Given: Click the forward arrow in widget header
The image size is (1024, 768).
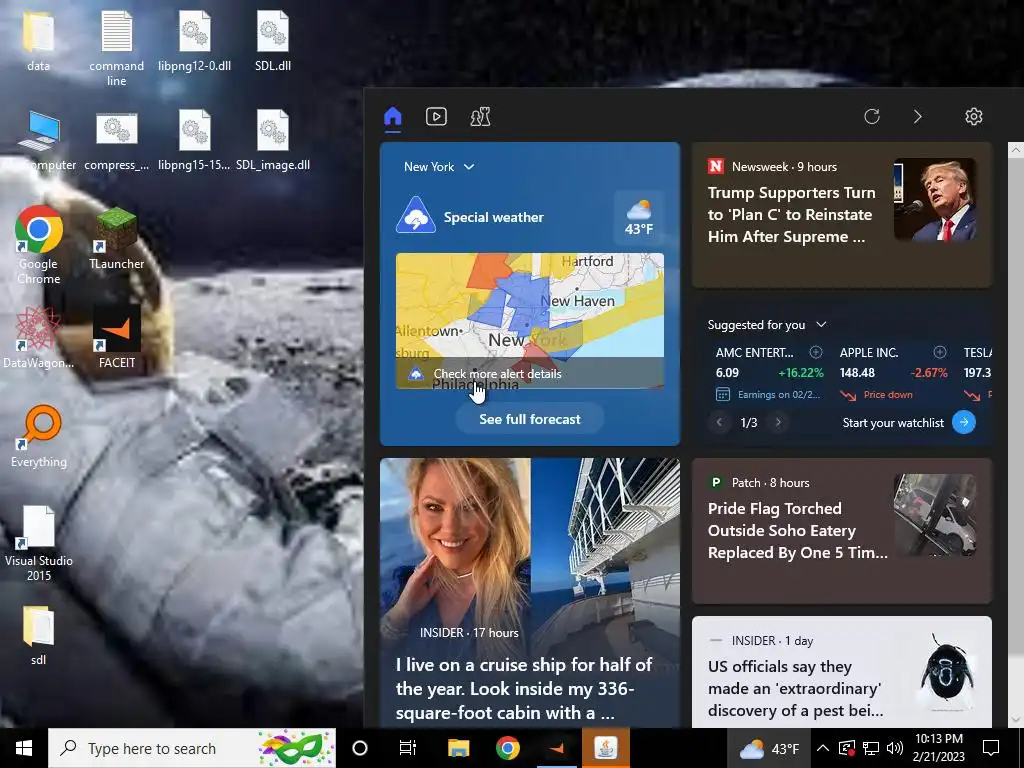Looking at the screenshot, I should 918,117.
